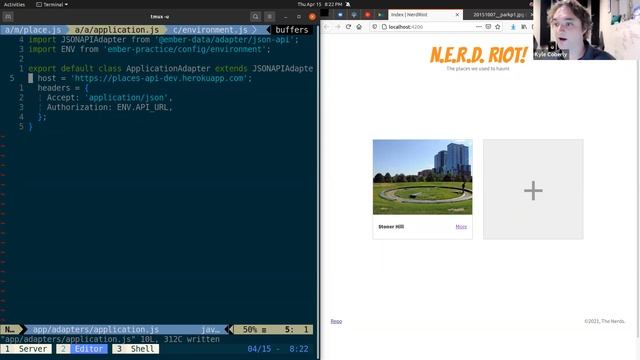Open new terminal tab icon in tmux window
640x360 pixels.
point(8,17)
